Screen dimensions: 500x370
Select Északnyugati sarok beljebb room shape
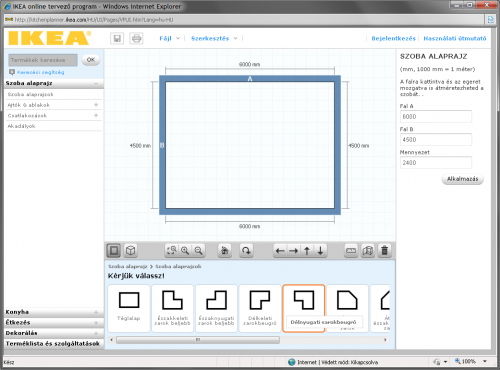coord(216,308)
